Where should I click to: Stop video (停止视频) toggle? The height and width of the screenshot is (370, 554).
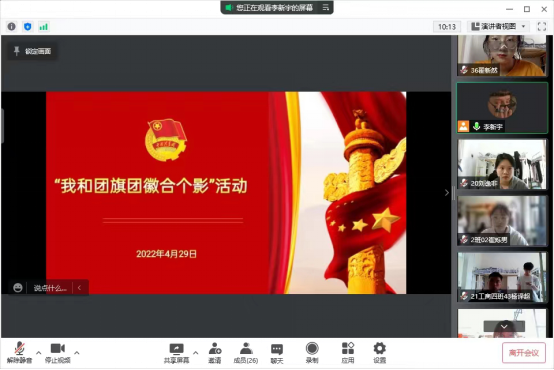58,353
